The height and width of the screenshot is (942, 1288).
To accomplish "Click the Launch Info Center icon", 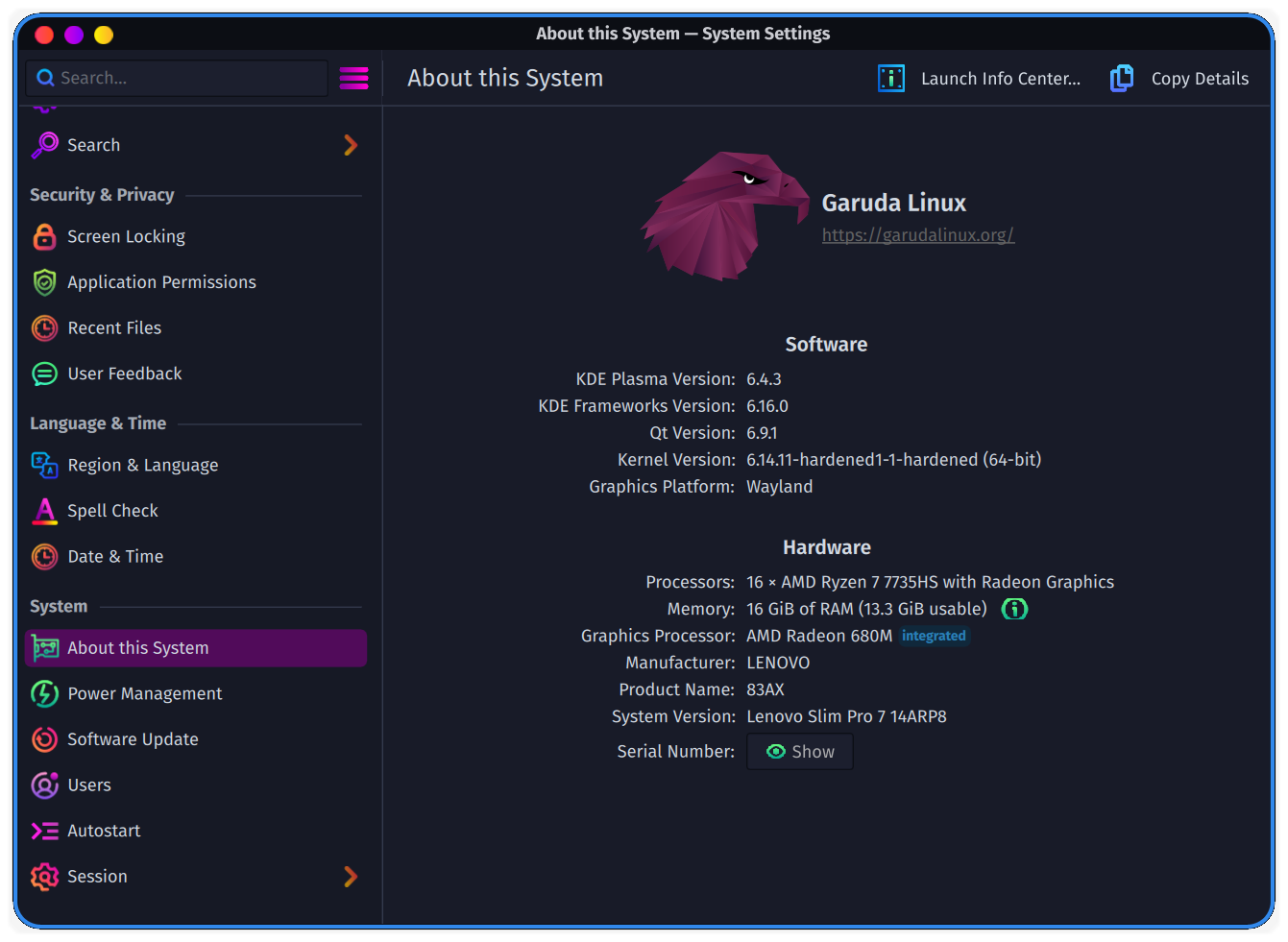I will 891,79.
